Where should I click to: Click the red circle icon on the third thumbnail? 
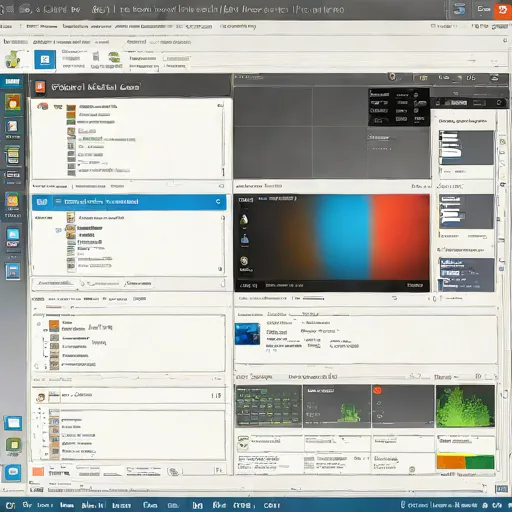coord(378,390)
